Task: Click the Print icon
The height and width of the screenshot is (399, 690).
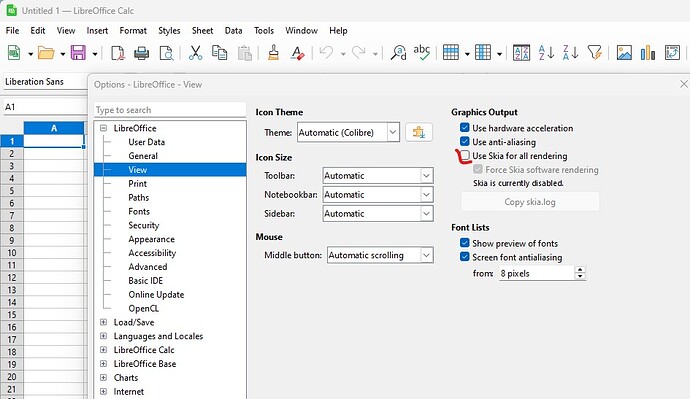Action: 142,53
